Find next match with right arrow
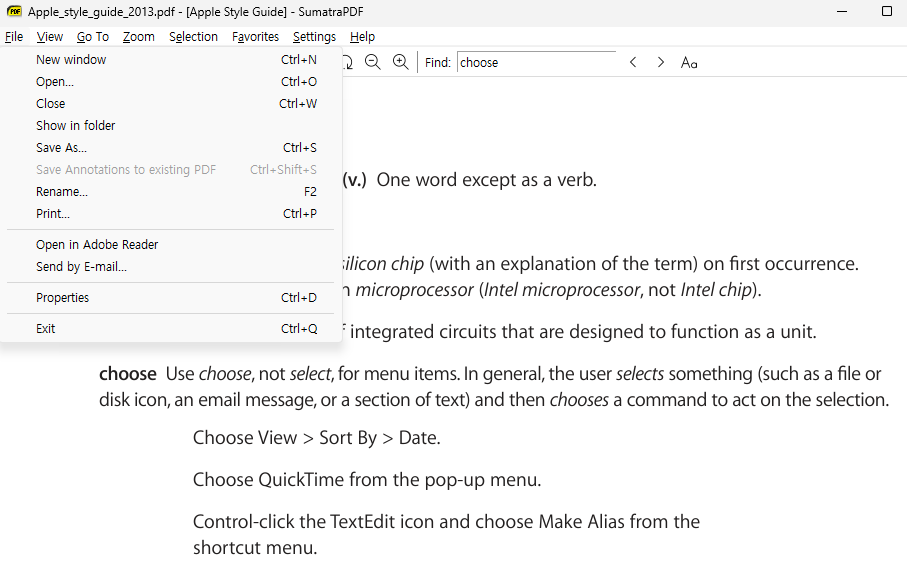This screenshot has width=907, height=570. coord(661,62)
